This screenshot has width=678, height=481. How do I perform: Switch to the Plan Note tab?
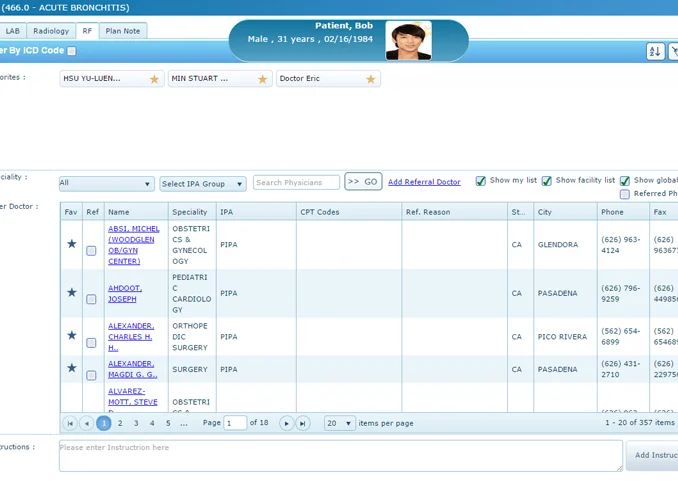point(123,31)
